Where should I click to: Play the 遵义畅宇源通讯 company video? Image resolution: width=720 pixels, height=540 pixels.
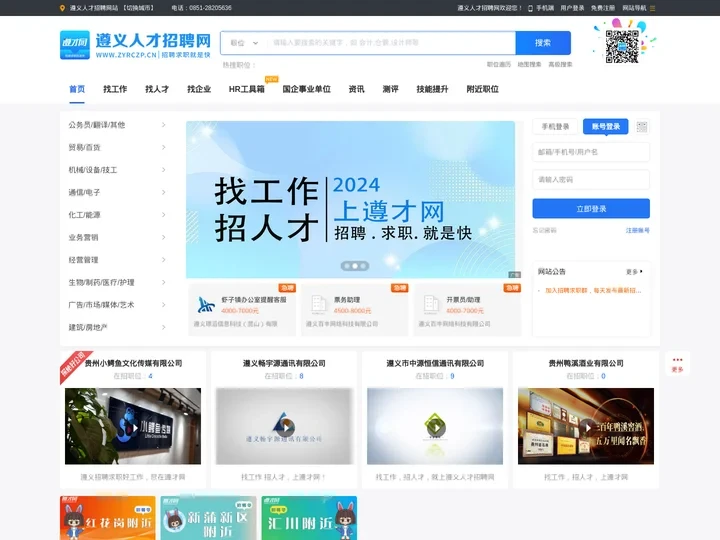[x=284, y=426]
